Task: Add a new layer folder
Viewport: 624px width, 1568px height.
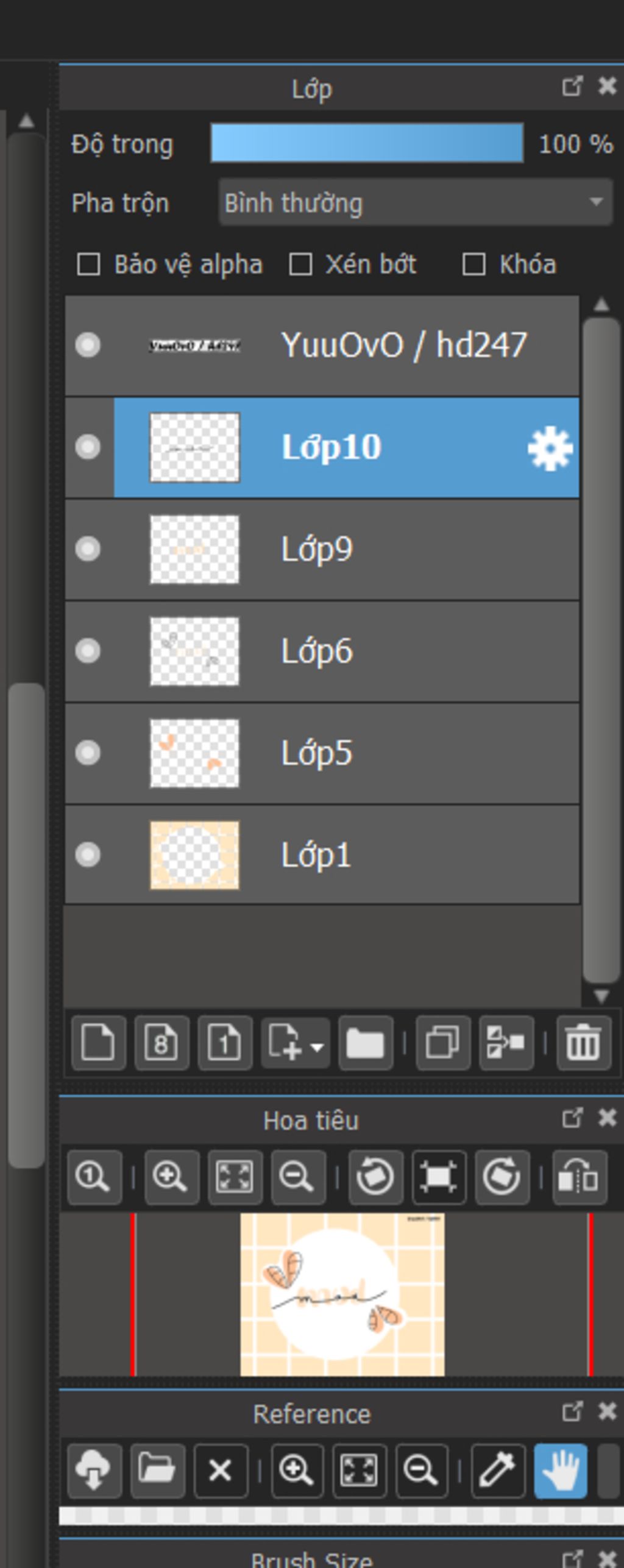Action: (365, 1043)
